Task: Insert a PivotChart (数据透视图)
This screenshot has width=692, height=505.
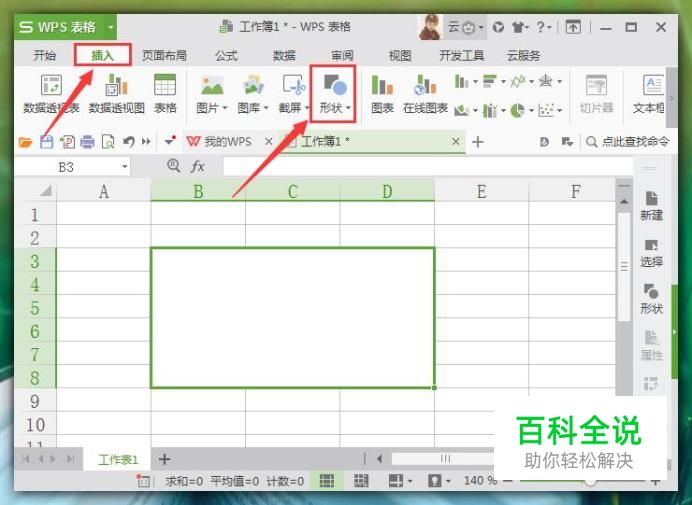Action: tap(117, 94)
